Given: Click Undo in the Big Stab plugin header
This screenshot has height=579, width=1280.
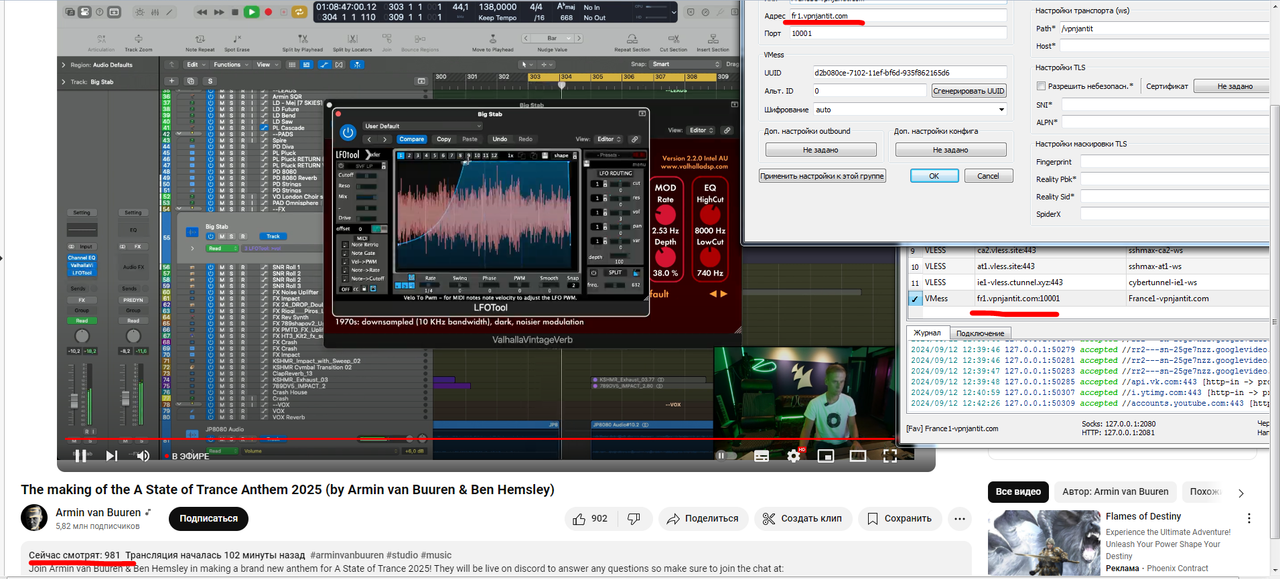Looking at the screenshot, I should pos(499,139).
